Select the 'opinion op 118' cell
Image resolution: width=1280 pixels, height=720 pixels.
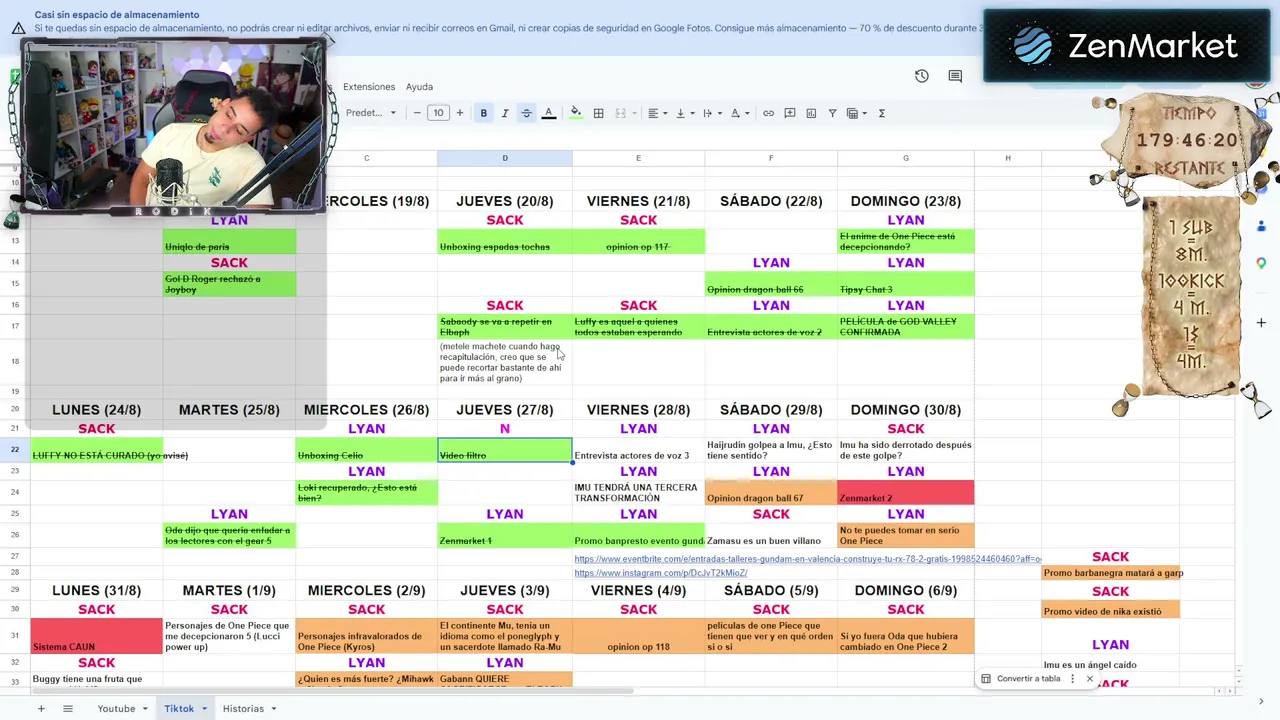pyautogui.click(x=638, y=636)
